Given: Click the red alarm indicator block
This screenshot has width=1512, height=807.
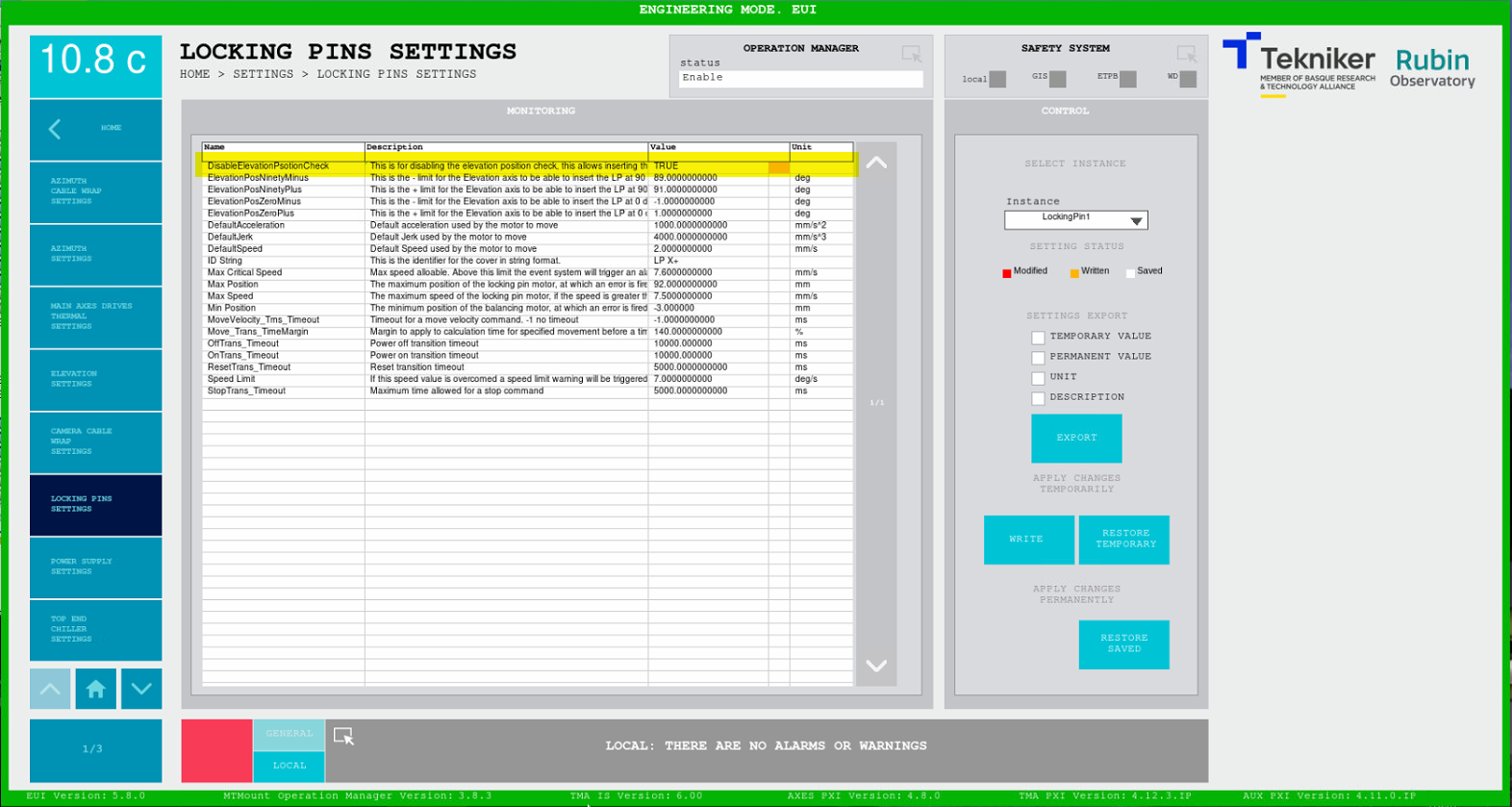Looking at the screenshot, I should (216, 750).
